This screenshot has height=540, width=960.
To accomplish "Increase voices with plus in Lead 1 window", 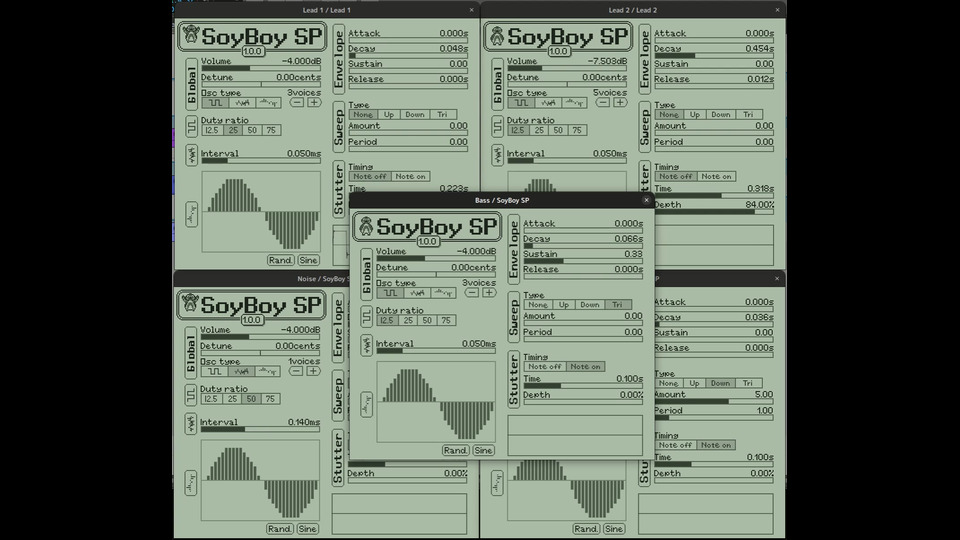I will pos(313,102).
